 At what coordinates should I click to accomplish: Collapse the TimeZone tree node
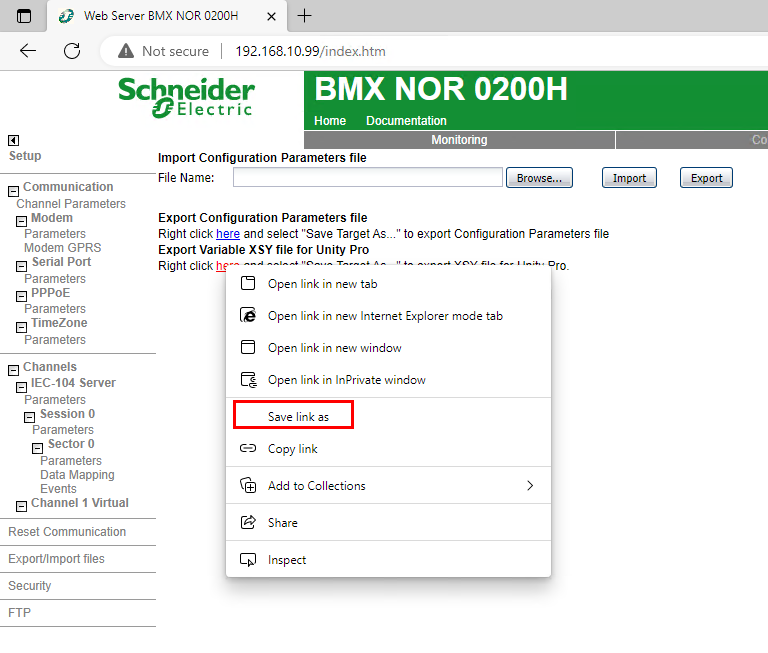tap(21, 327)
